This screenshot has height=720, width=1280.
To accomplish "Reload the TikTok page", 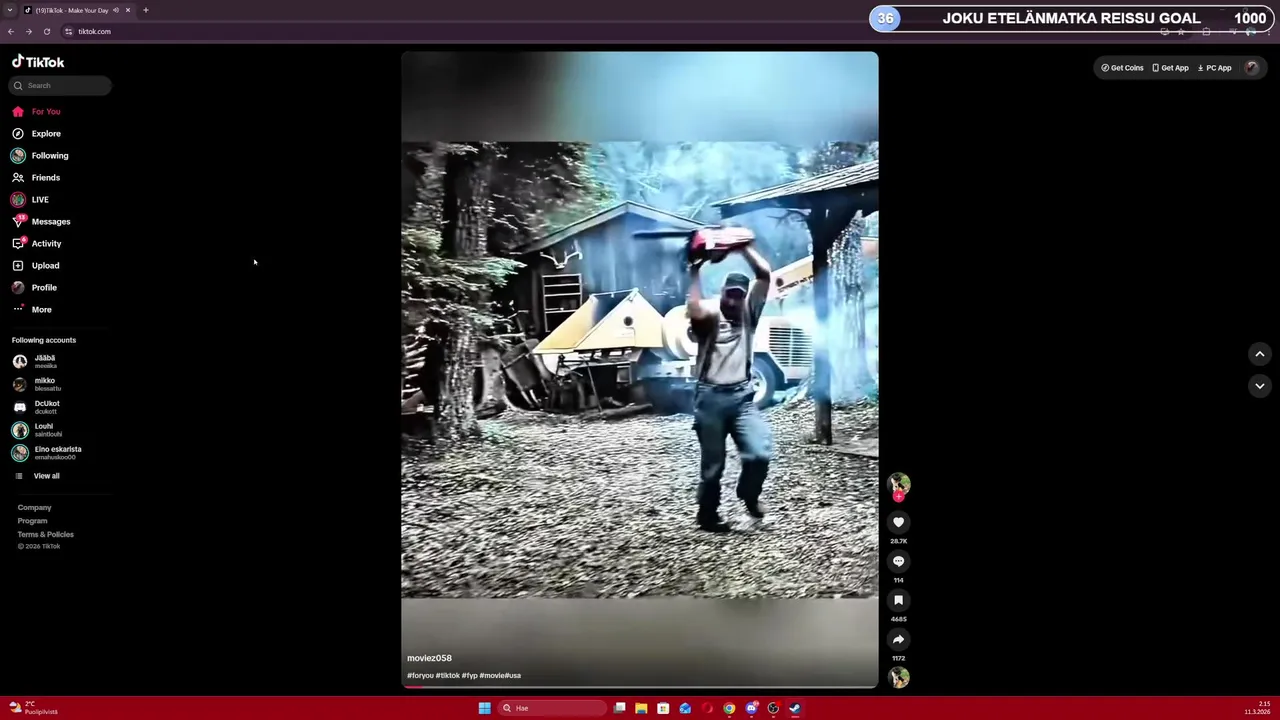I will pos(47,31).
